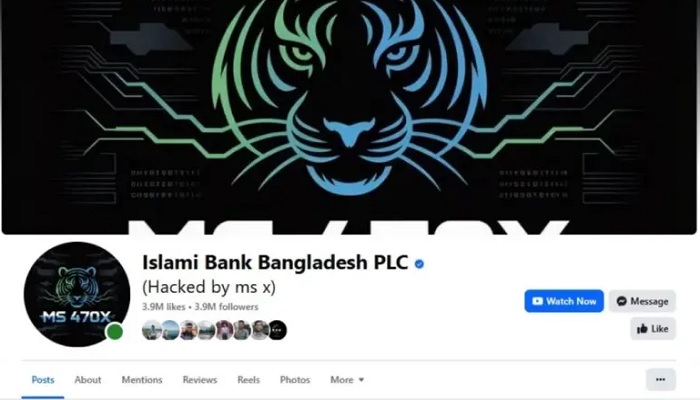This screenshot has height=400, width=700.
Task: Open the MS 470X profile picture
Action: [x=76, y=295]
